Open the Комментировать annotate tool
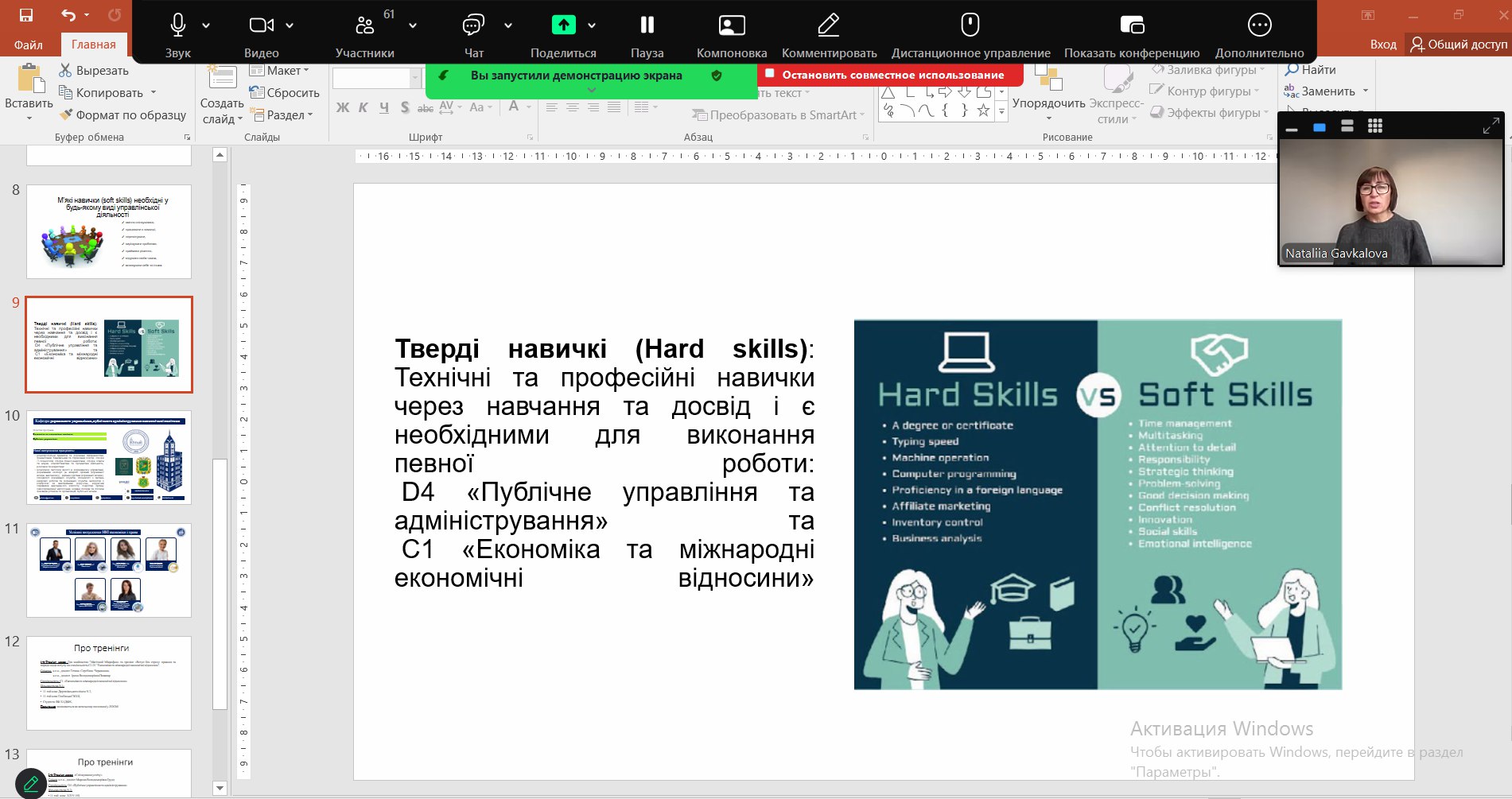 [x=829, y=25]
